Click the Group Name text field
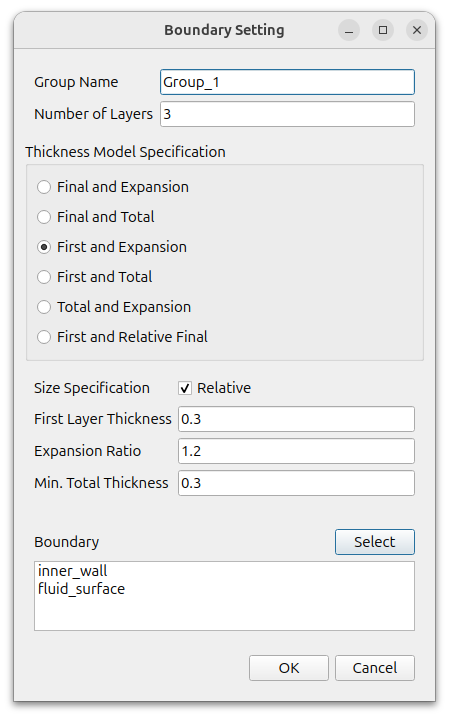 pyautogui.click(x=287, y=82)
